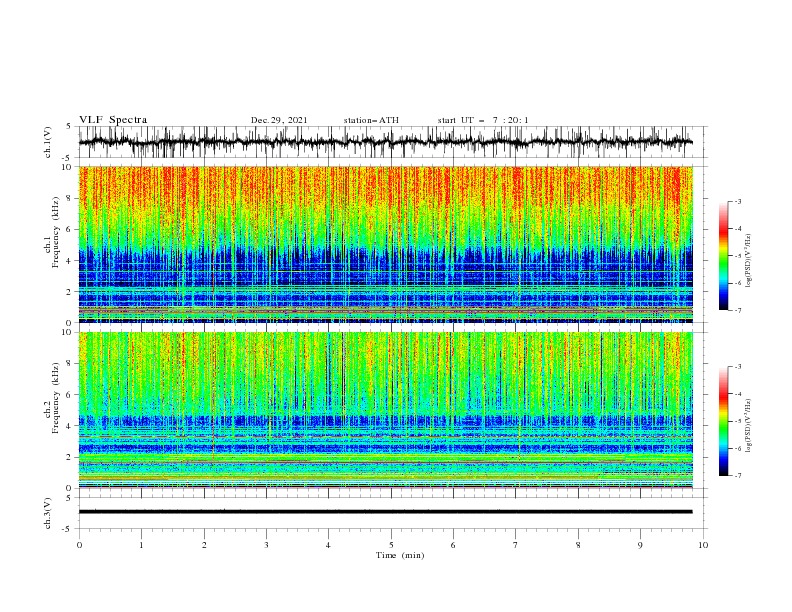
Task: Click the "10" tick on ch.1 frequency axis
Action: pyautogui.click(x=68, y=167)
